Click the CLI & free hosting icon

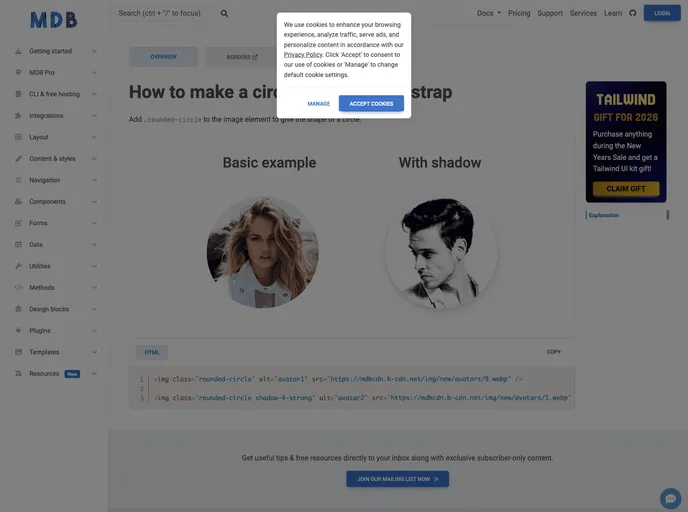click(x=18, y=94)
